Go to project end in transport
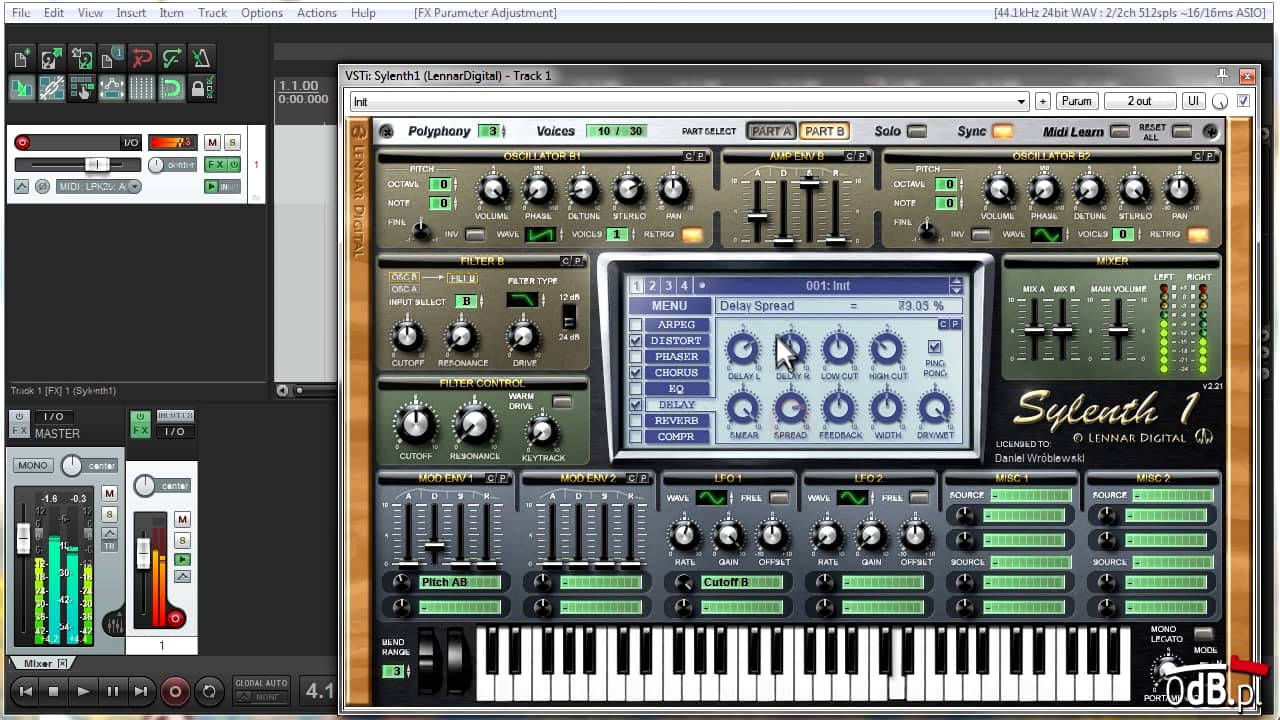 141,691
